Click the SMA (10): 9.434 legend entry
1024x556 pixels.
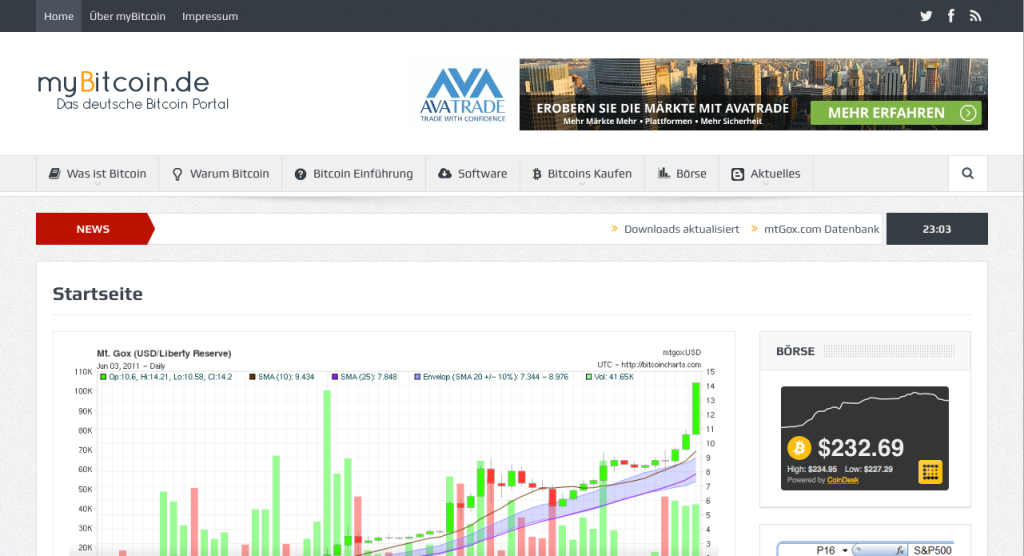pos(281,377)
